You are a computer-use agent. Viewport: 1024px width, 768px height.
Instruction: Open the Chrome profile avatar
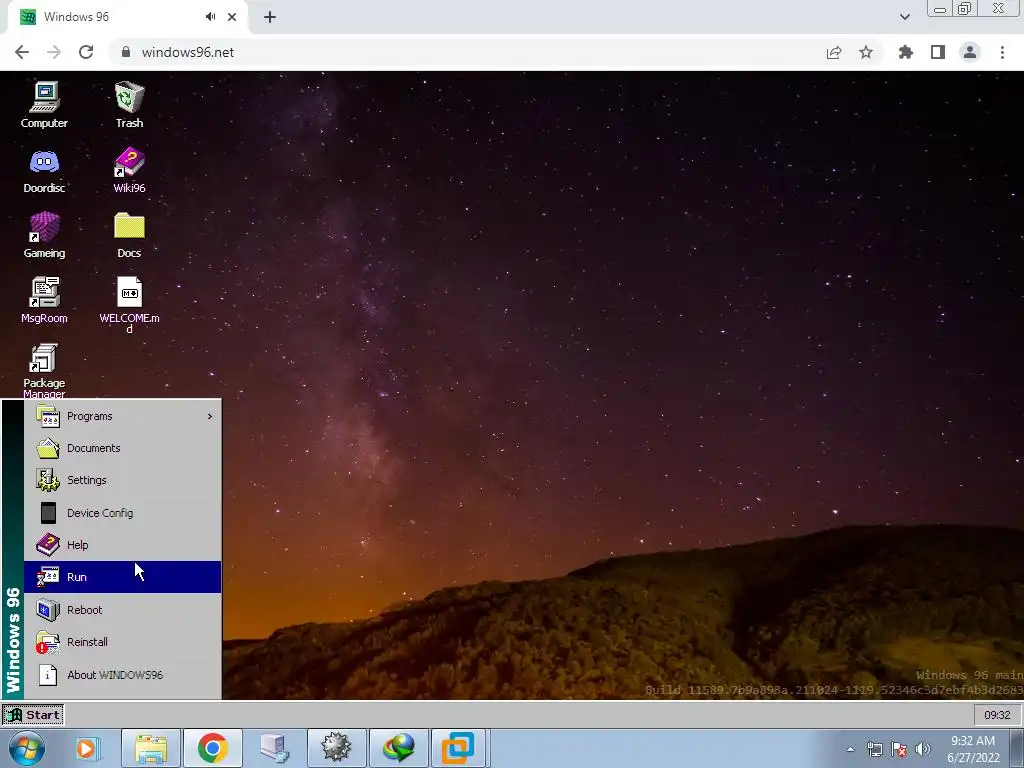[x=970, y=52]
